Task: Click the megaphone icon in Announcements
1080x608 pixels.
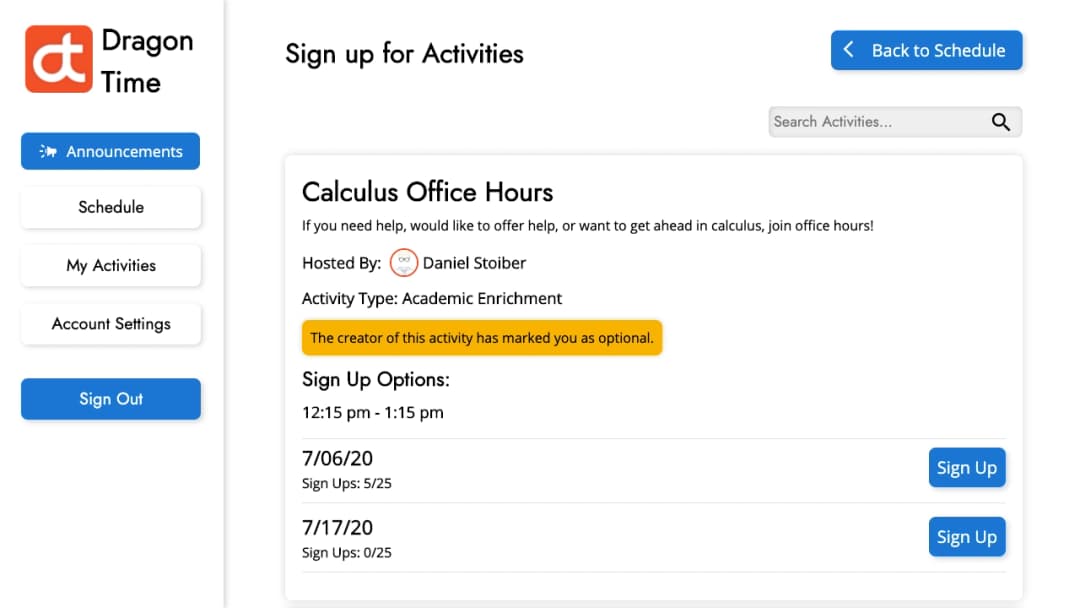Action: [x=48, y=151]
